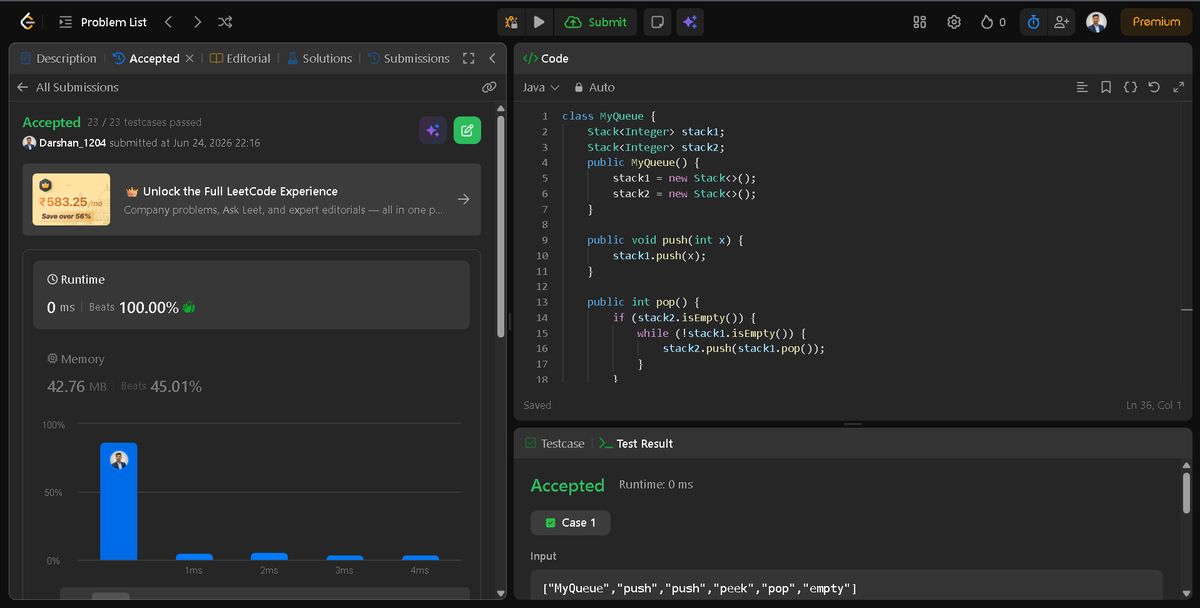Screen dimensions: 1200x608
Task: Run the code with play button
Action: coord(539,22)
